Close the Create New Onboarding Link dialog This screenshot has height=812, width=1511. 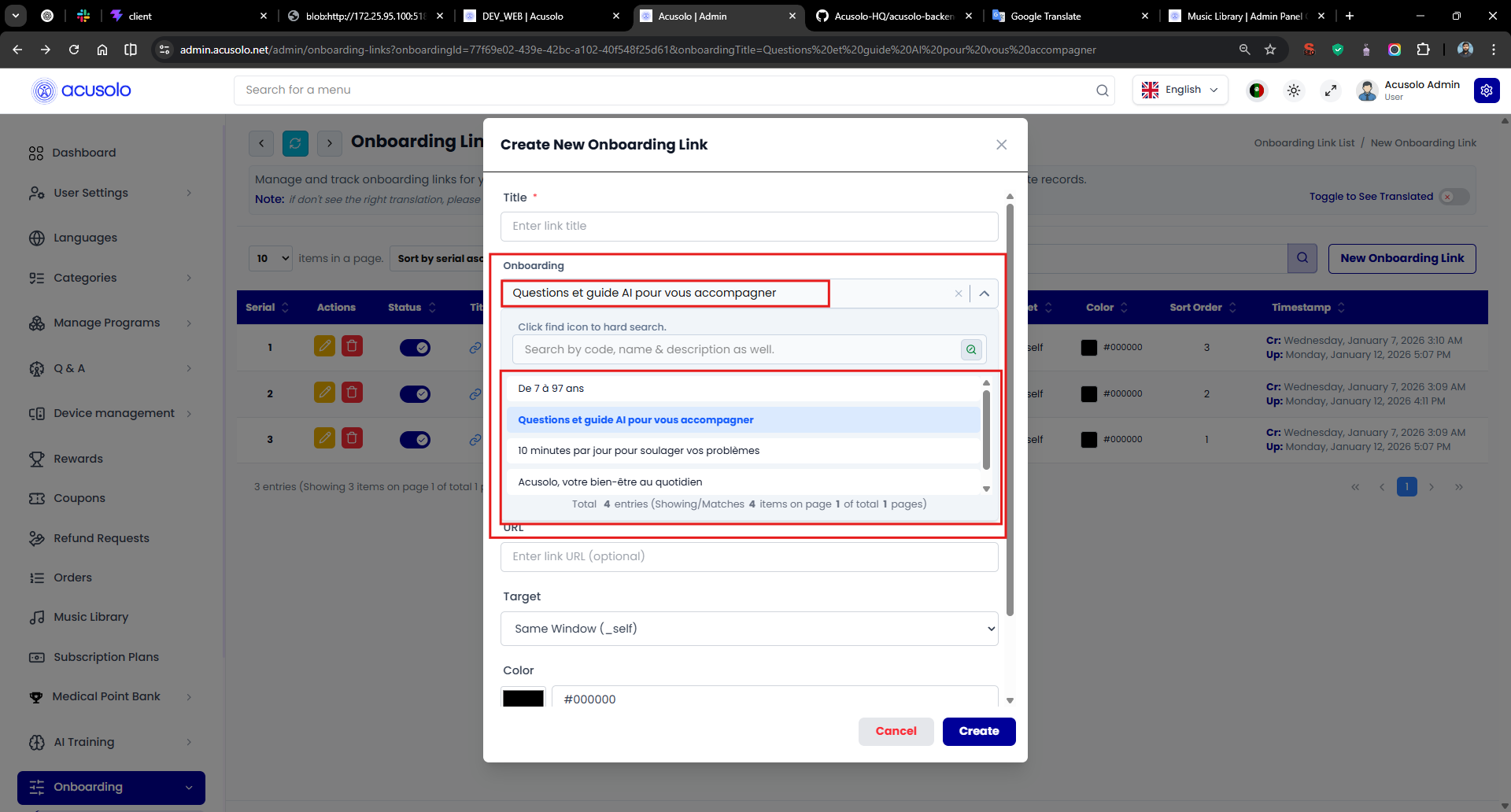pos(1001,145)
